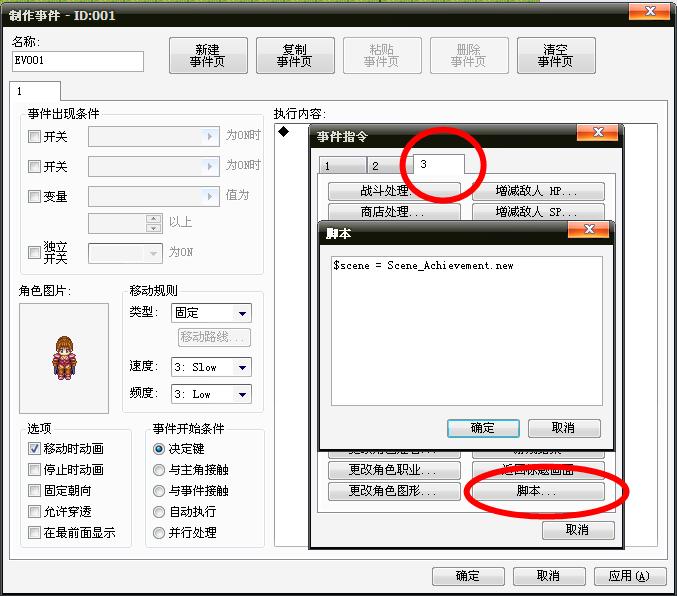Open the second switch selector arrow
This screenshot has height=596, width=677.
click(210, 166)
